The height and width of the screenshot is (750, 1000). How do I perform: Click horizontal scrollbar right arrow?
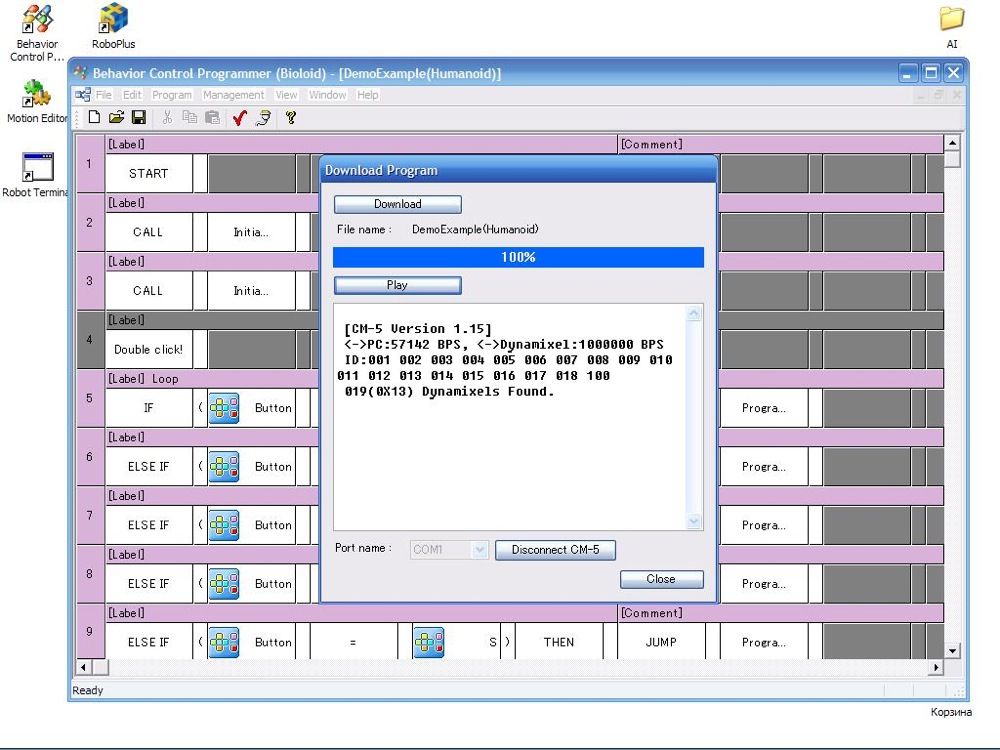point(936,667)
